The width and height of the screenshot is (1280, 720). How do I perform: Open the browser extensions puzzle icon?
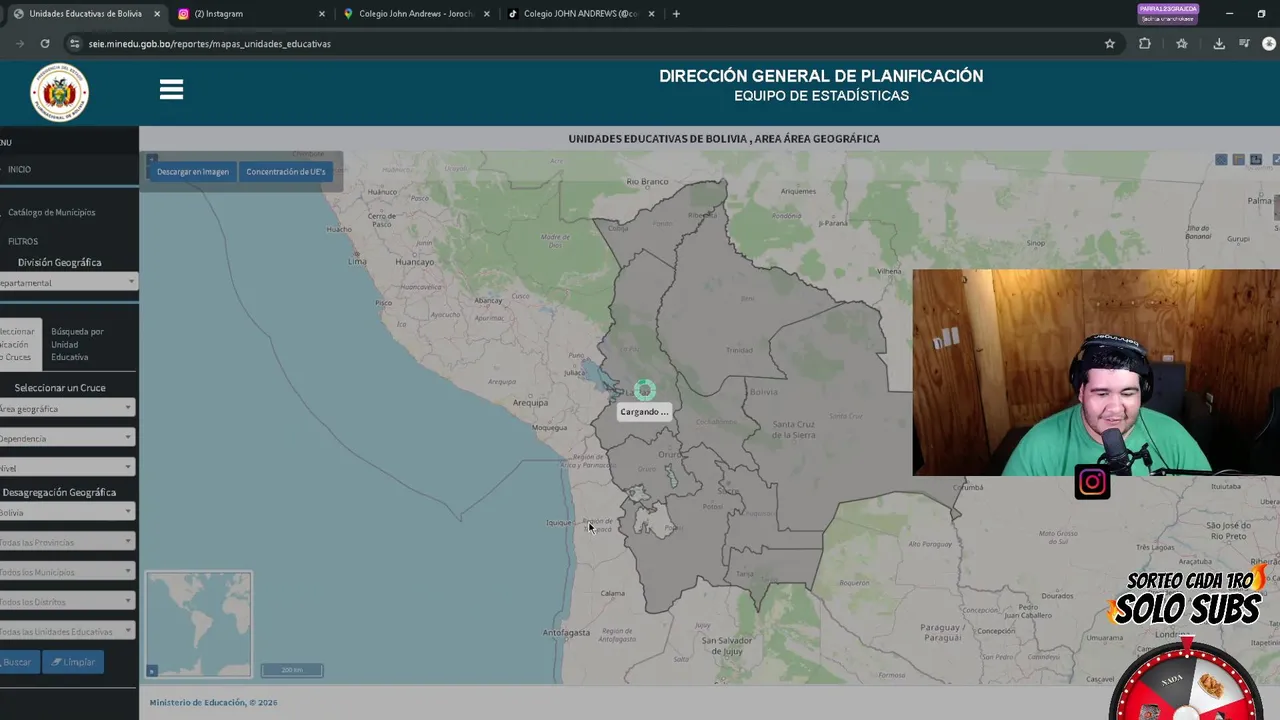point(1145,44)
